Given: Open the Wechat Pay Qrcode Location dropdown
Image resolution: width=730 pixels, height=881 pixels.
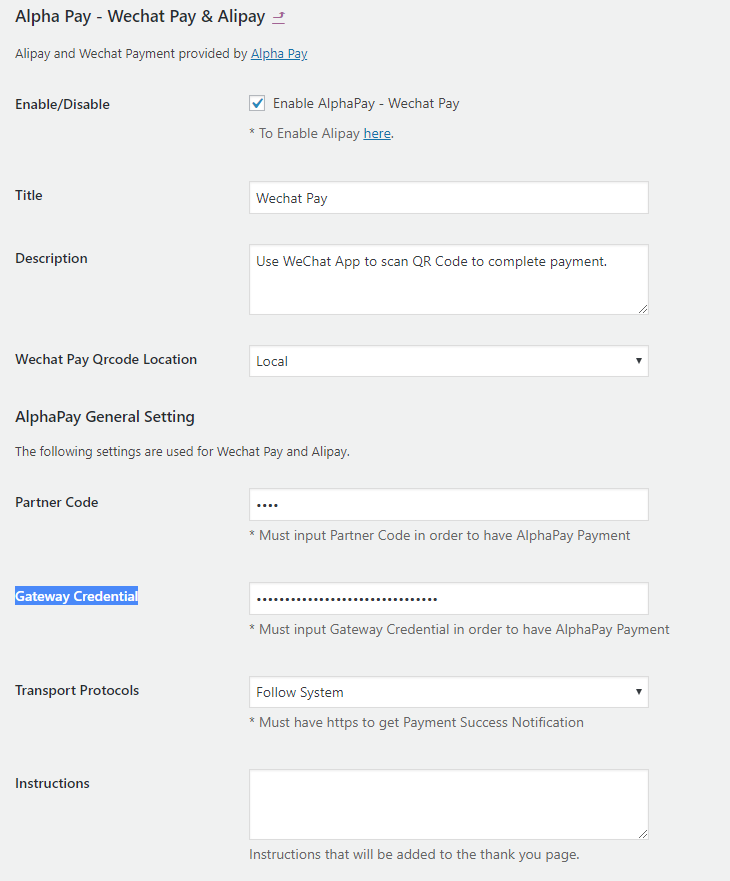Looking at the screenshot, I should (448, 361).
